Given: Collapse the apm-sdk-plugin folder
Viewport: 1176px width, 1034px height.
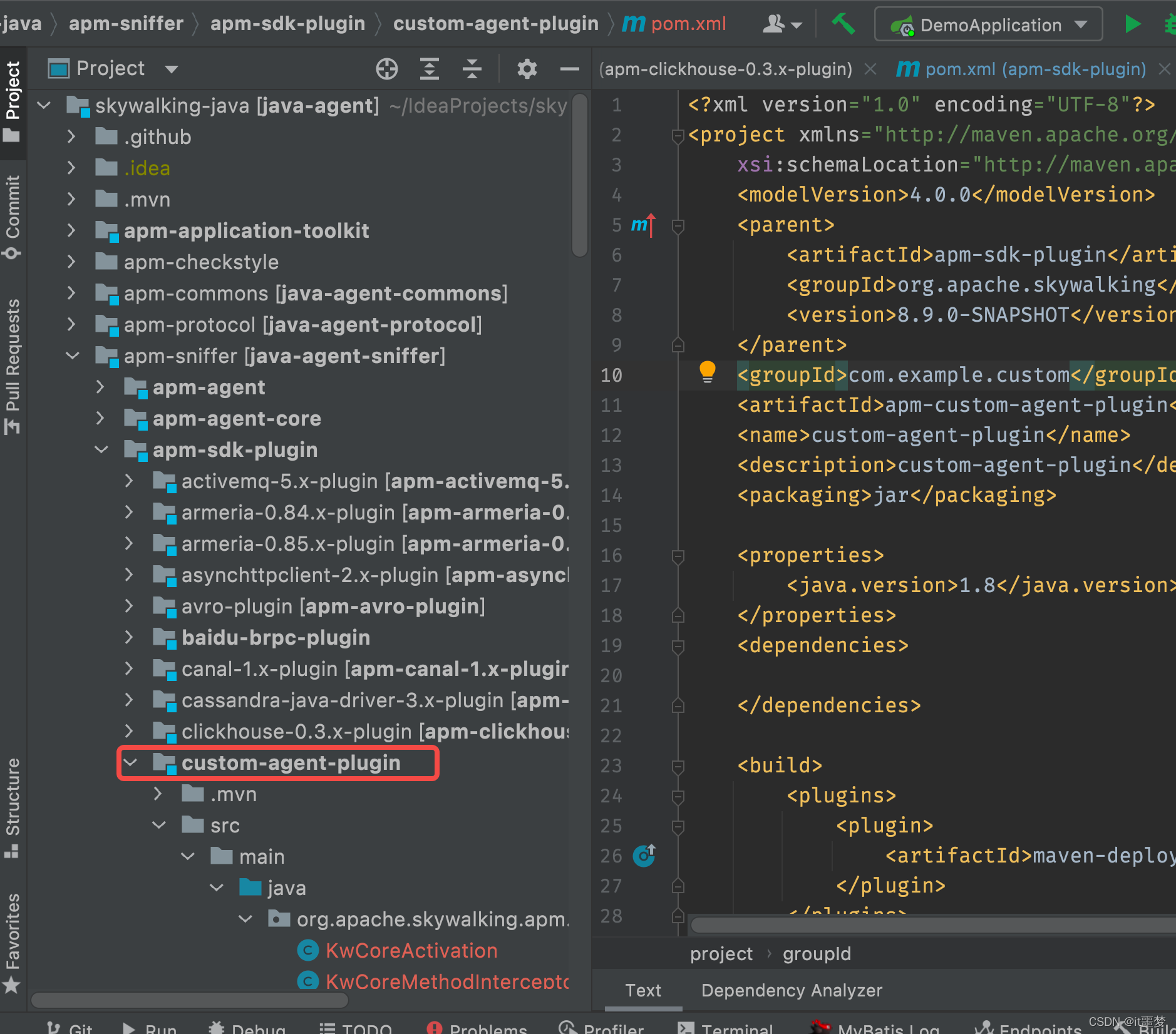Looking at the screenshot, I should 101,449.
